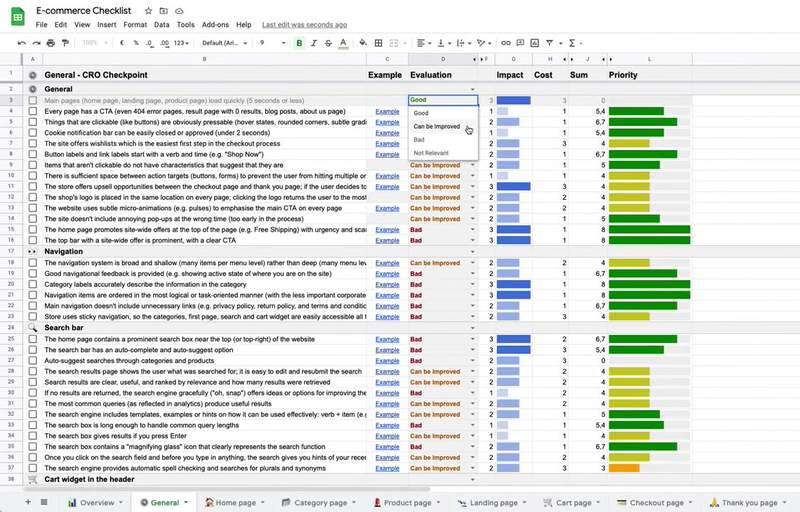Decrease decimal places
800x512 pixels.
(x=149, y=43)
